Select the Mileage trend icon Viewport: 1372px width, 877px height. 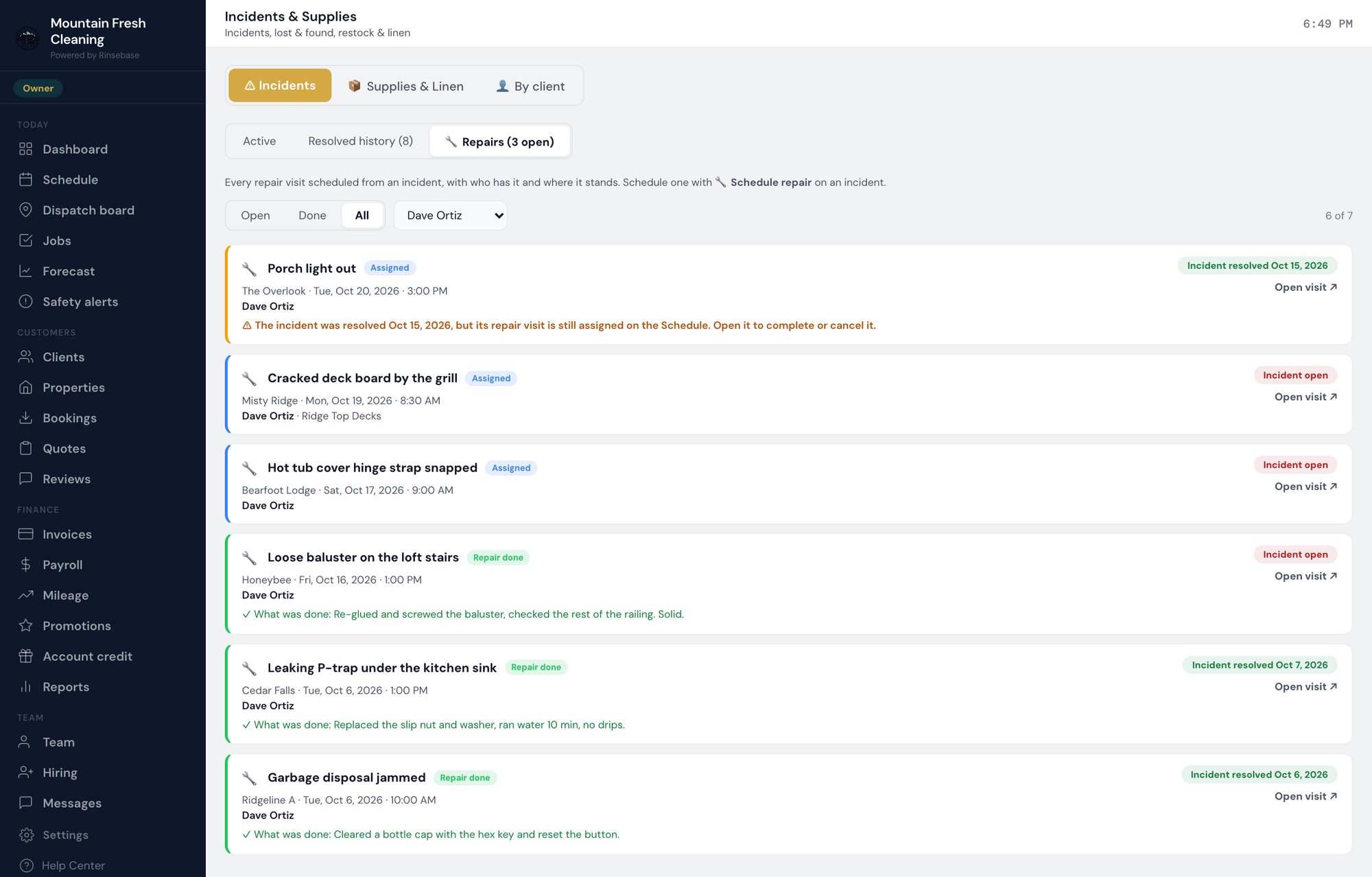(x=25, y=595)
